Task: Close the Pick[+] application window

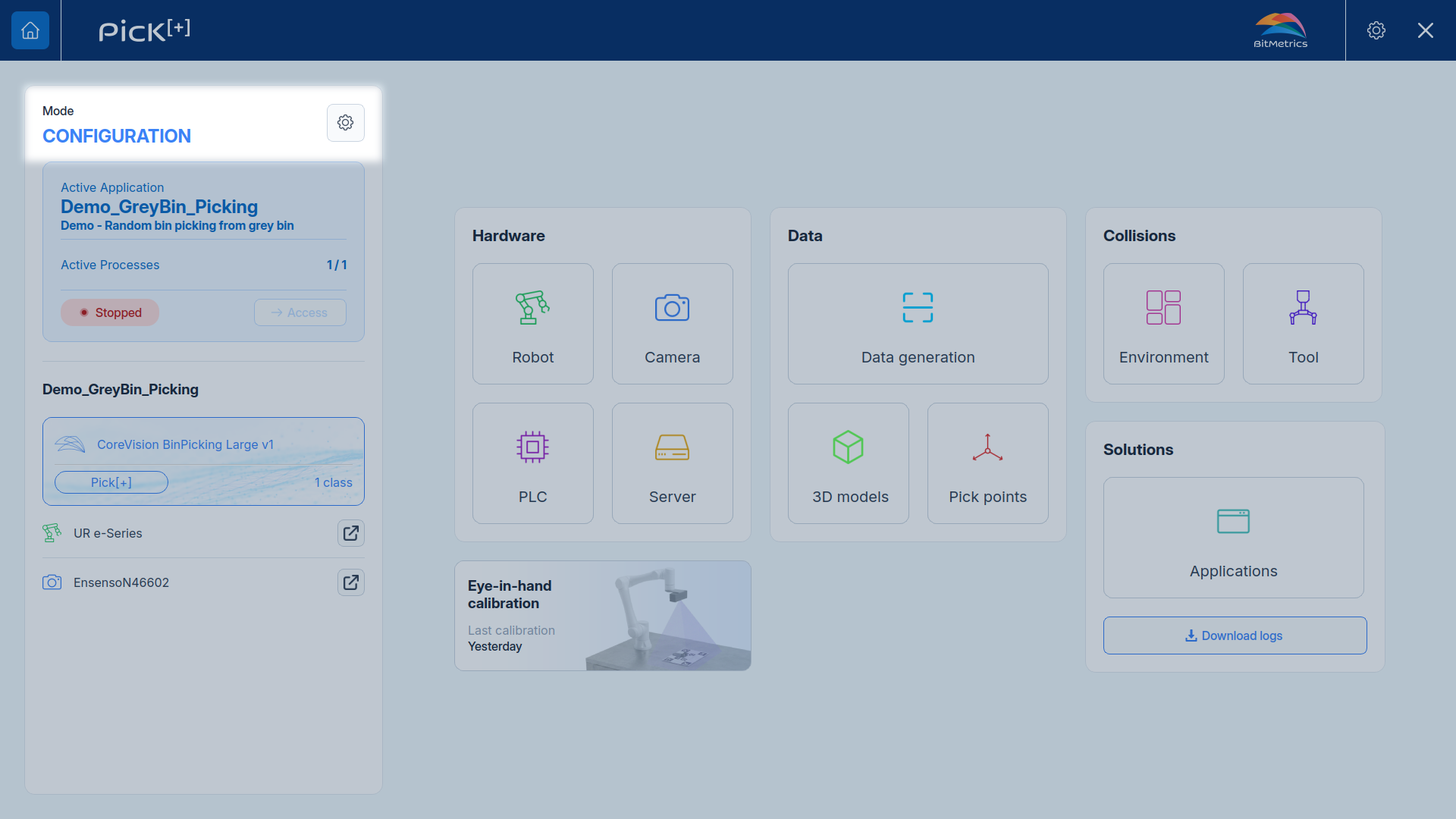Action: pos(1426,30)
